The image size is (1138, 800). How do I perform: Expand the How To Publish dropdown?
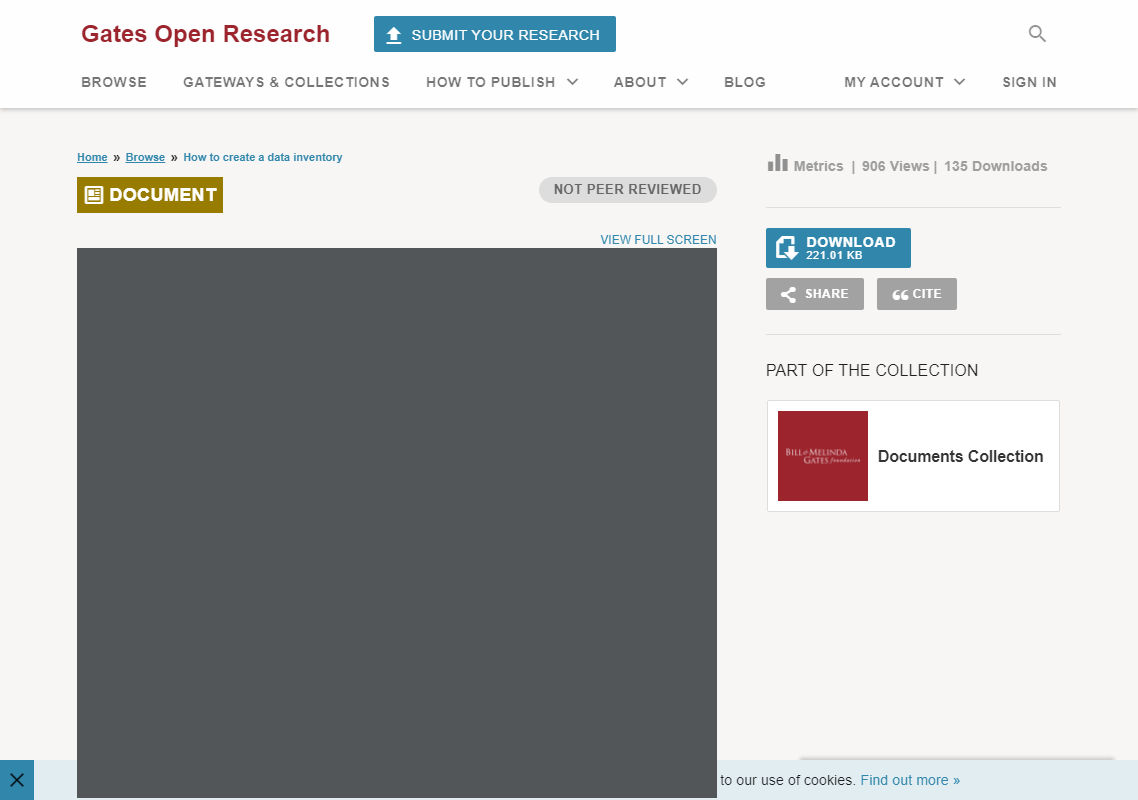[x=501, y=82]
